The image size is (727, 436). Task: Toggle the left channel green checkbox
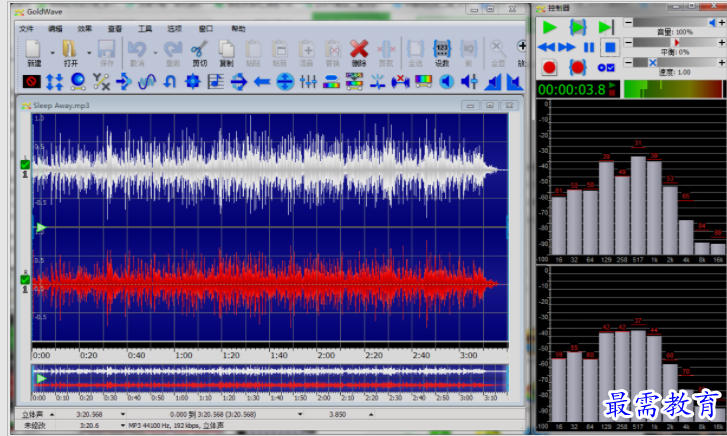pyautogui.click(x=25, y=164)
